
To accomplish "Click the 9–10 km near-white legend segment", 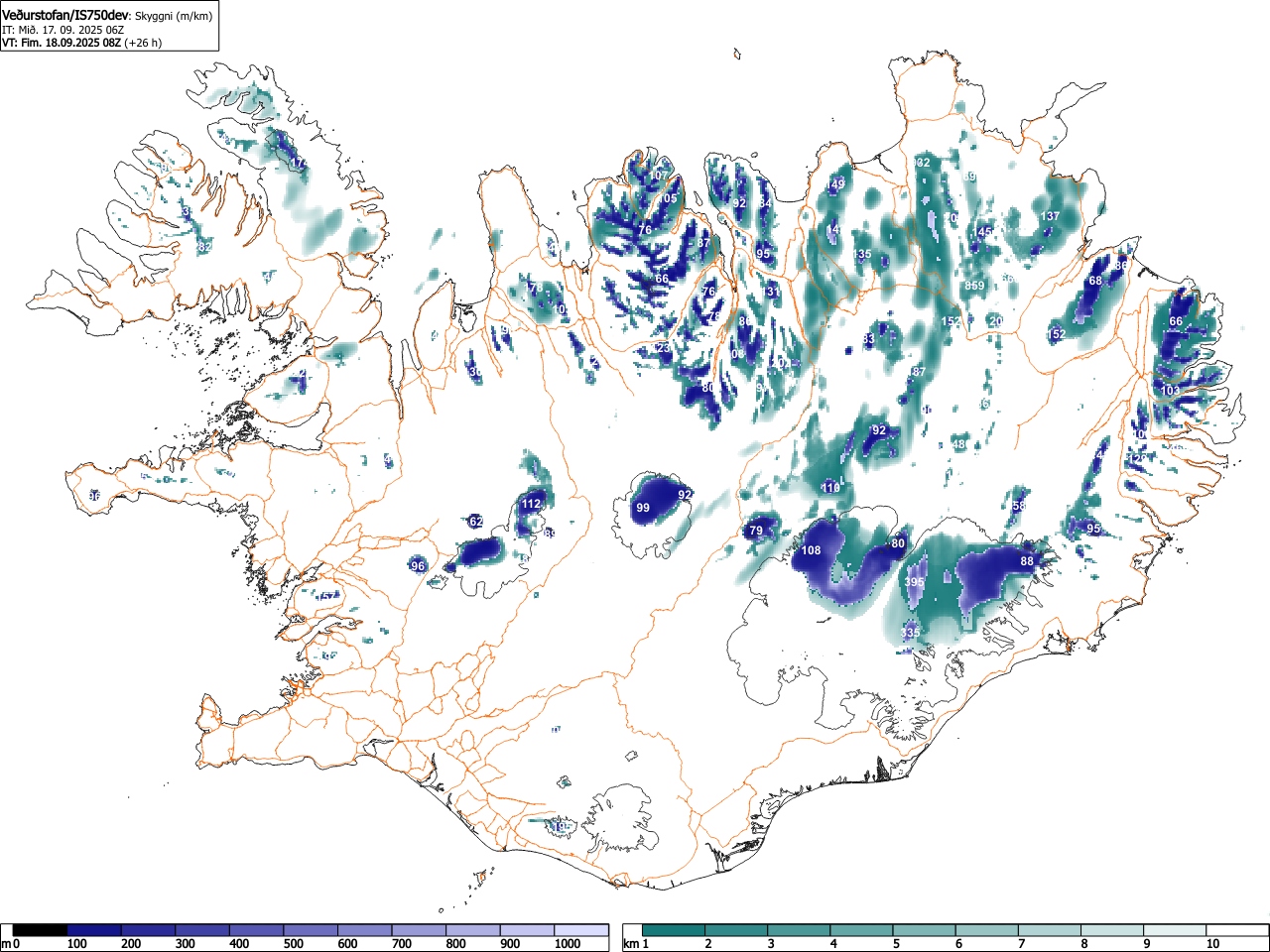I will click(1174, 930).
